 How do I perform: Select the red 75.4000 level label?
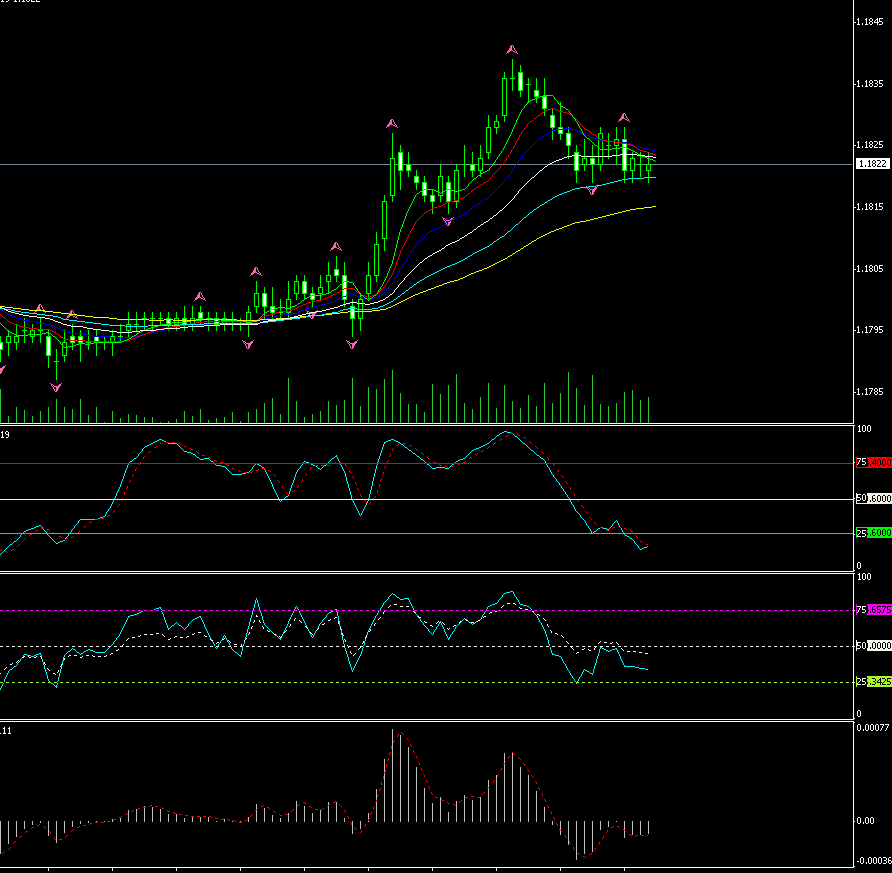coord(874,463)
